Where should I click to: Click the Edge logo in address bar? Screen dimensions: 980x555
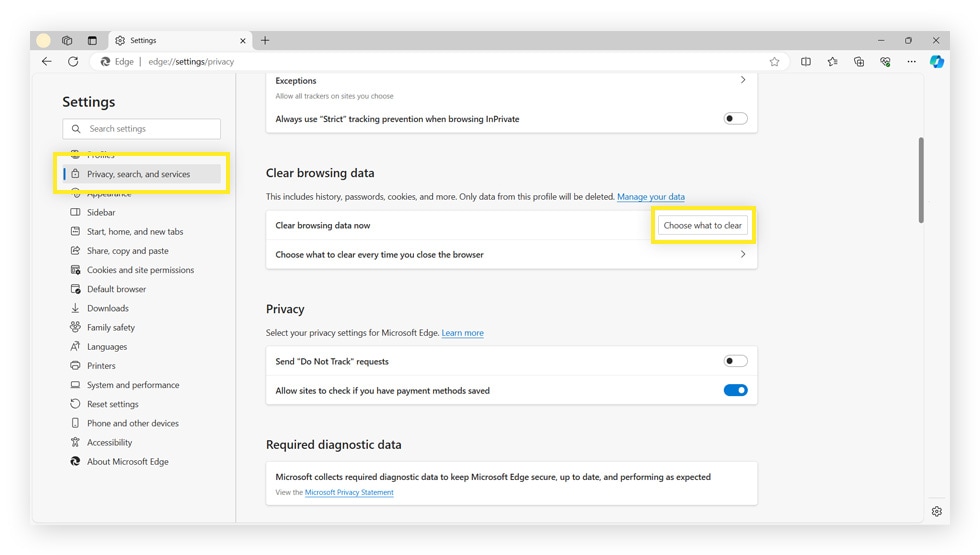[x=105, y=61]
